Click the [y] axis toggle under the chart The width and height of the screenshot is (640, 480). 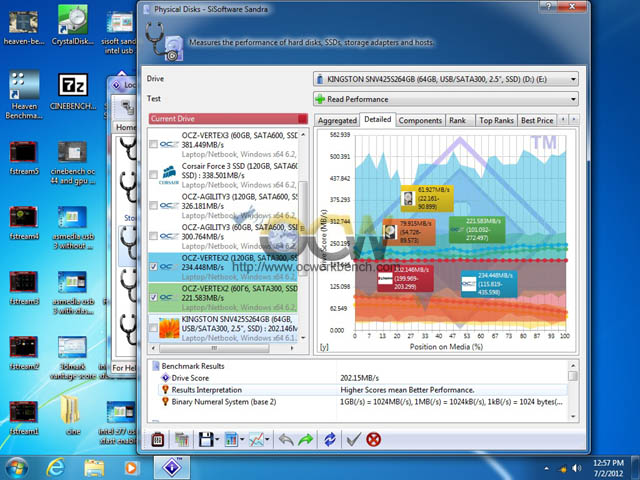click(324, 347)
